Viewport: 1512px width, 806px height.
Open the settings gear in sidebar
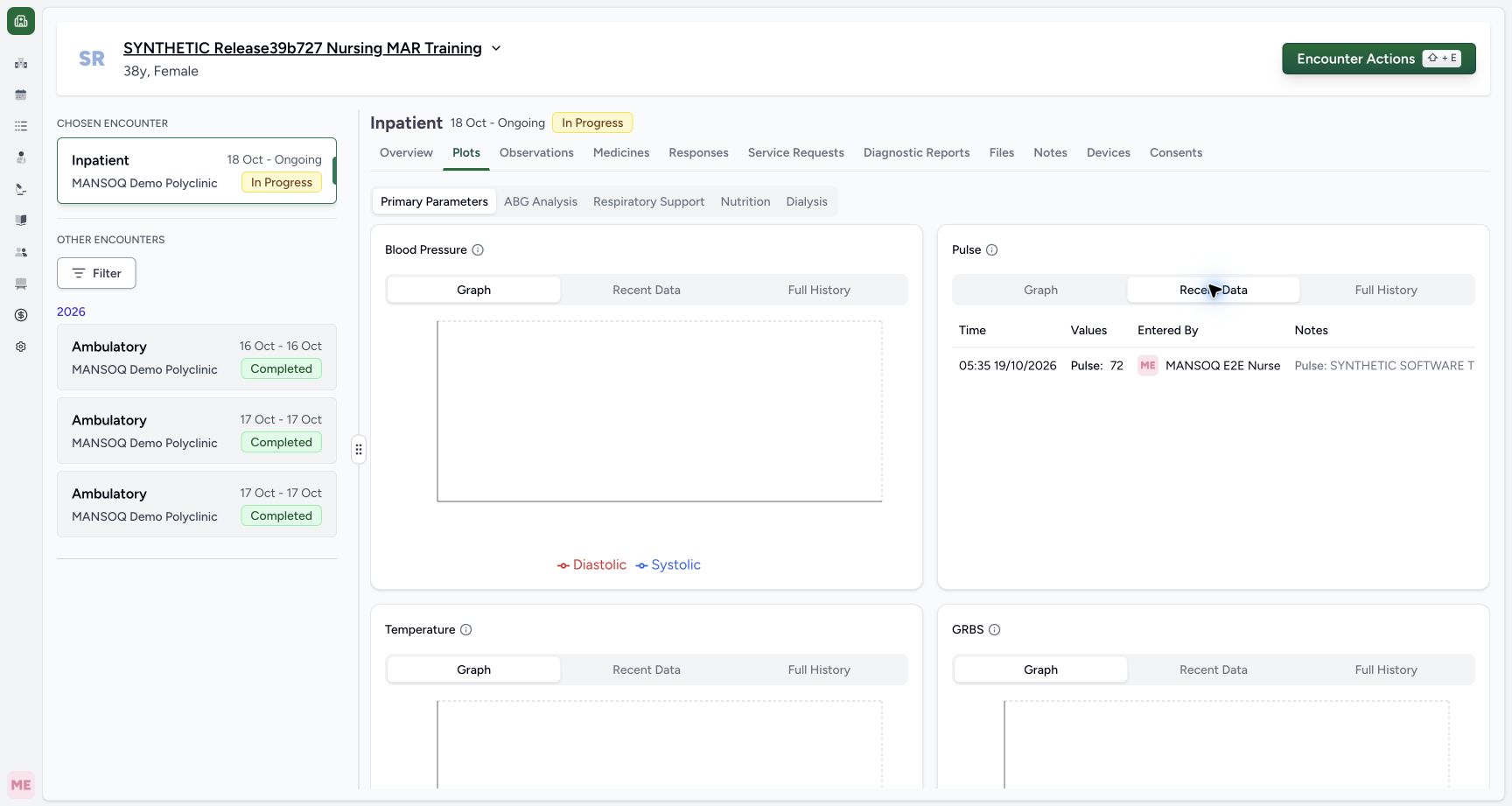coord(21,347)
